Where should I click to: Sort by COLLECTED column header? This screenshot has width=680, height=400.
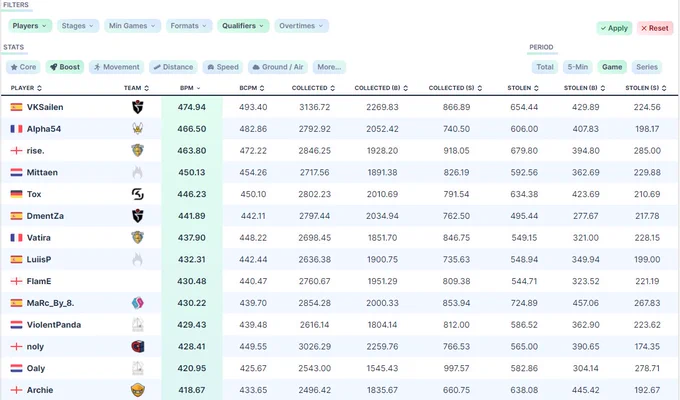314,88
